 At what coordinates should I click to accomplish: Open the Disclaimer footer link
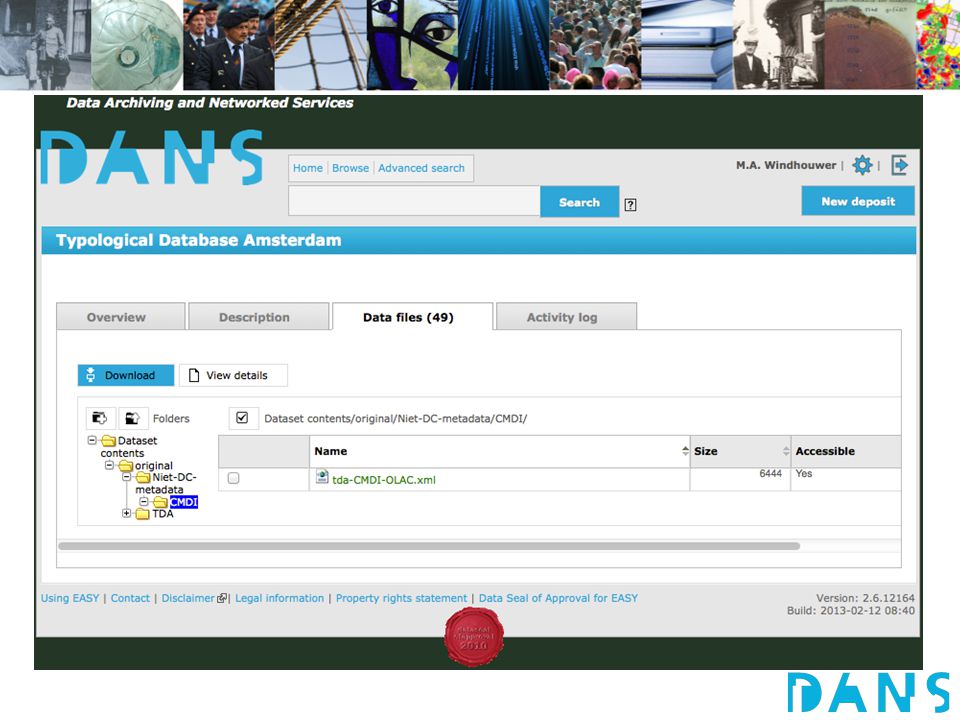point(188,598)
